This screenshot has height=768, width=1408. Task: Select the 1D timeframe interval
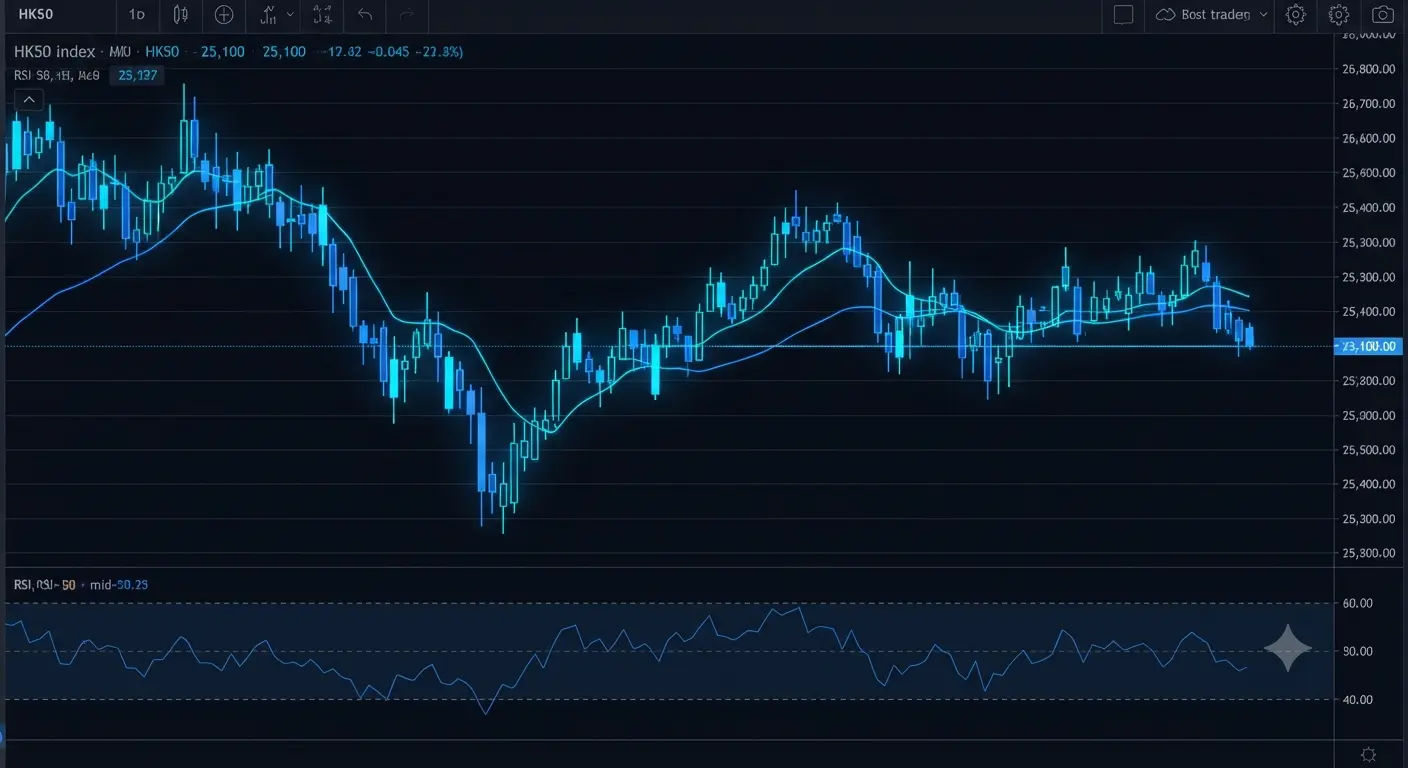[137, 15]
